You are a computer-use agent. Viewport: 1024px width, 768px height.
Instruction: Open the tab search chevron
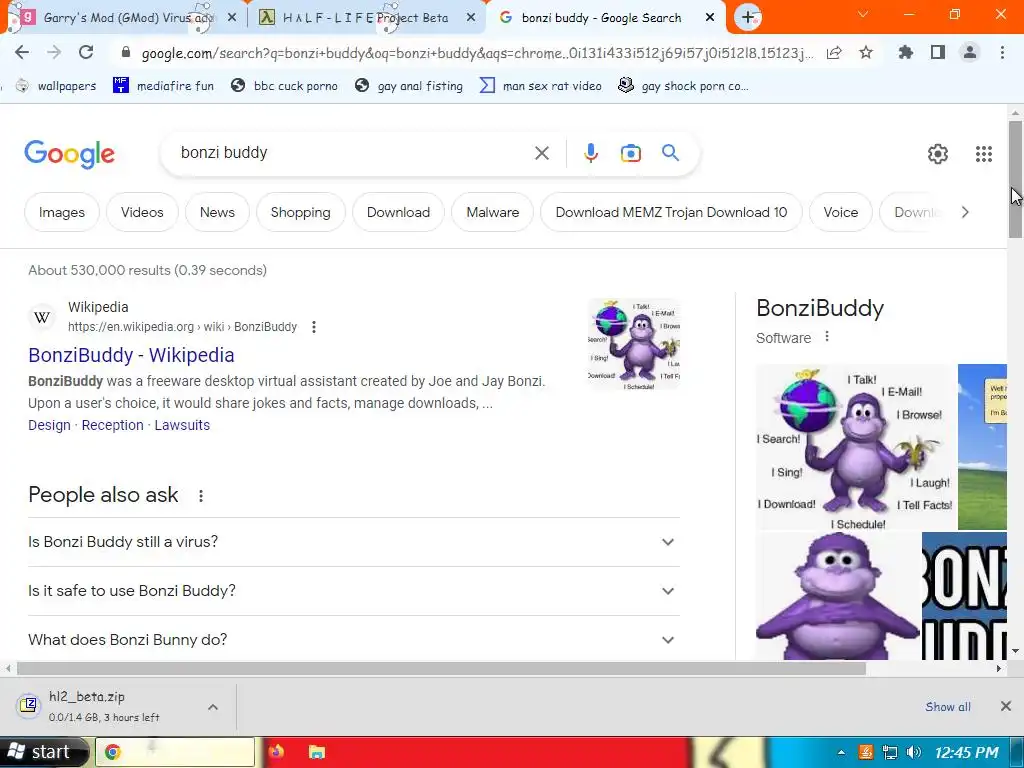tap(863, 14)
